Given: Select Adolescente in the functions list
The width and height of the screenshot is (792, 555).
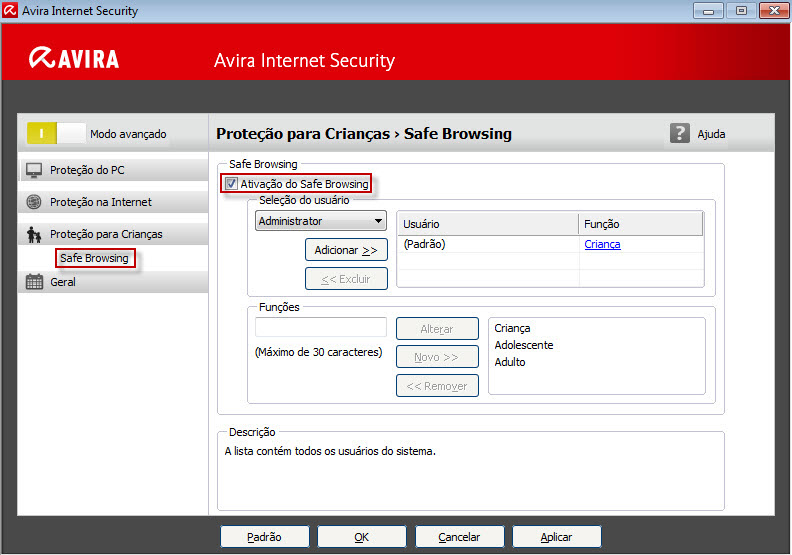Looking at the screenshot, I should pos(524,345).
